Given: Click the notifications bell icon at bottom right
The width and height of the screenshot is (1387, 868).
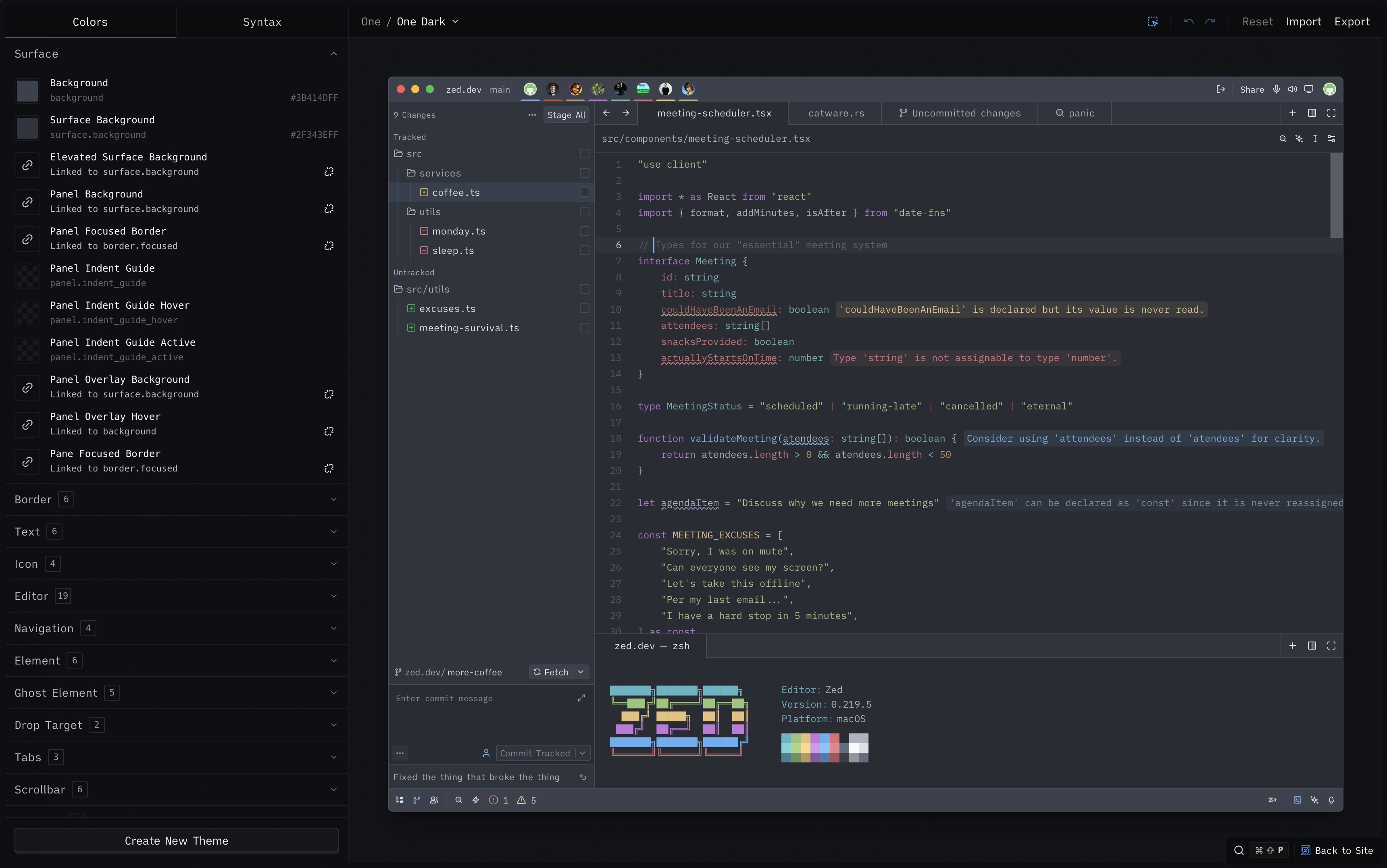Looking at the screenshot, I should coord(1332,799).
